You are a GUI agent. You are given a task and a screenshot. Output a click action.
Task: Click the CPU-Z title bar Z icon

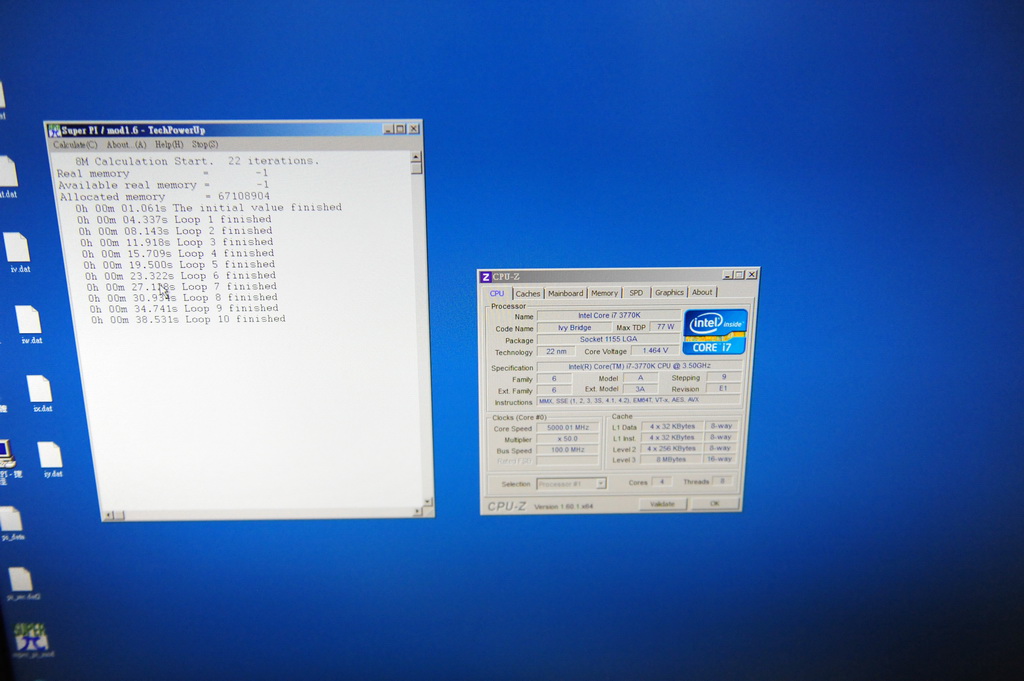coord(485,277)
